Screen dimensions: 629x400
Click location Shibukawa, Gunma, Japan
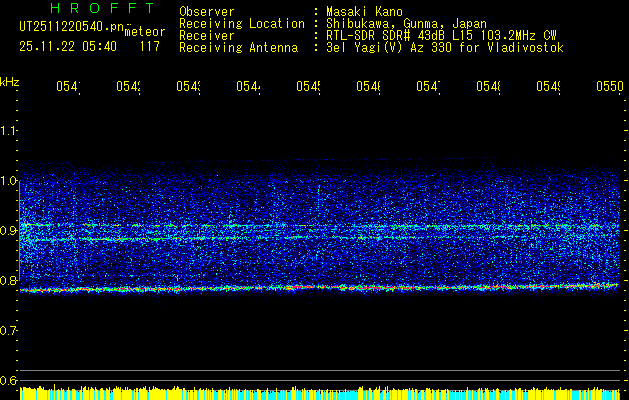pos(406,24)
